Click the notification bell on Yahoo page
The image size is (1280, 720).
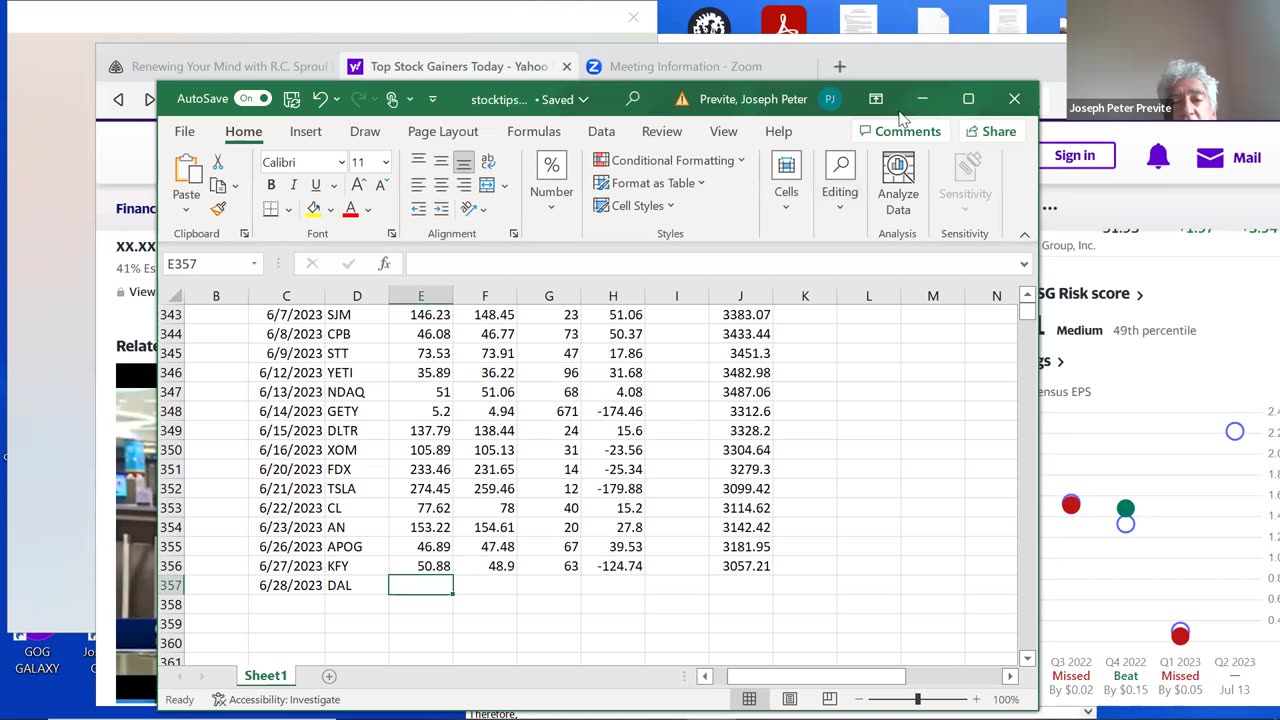(1158, 157)
